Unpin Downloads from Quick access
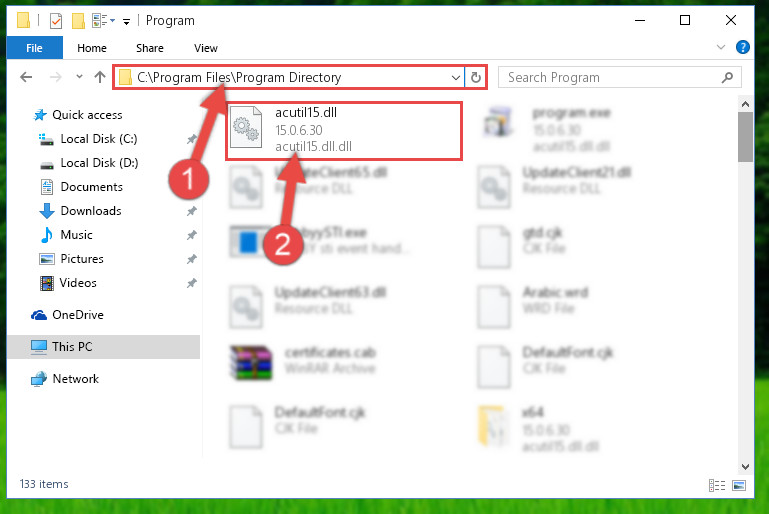This screenshot has height=514, width=769. coord(191,211)
